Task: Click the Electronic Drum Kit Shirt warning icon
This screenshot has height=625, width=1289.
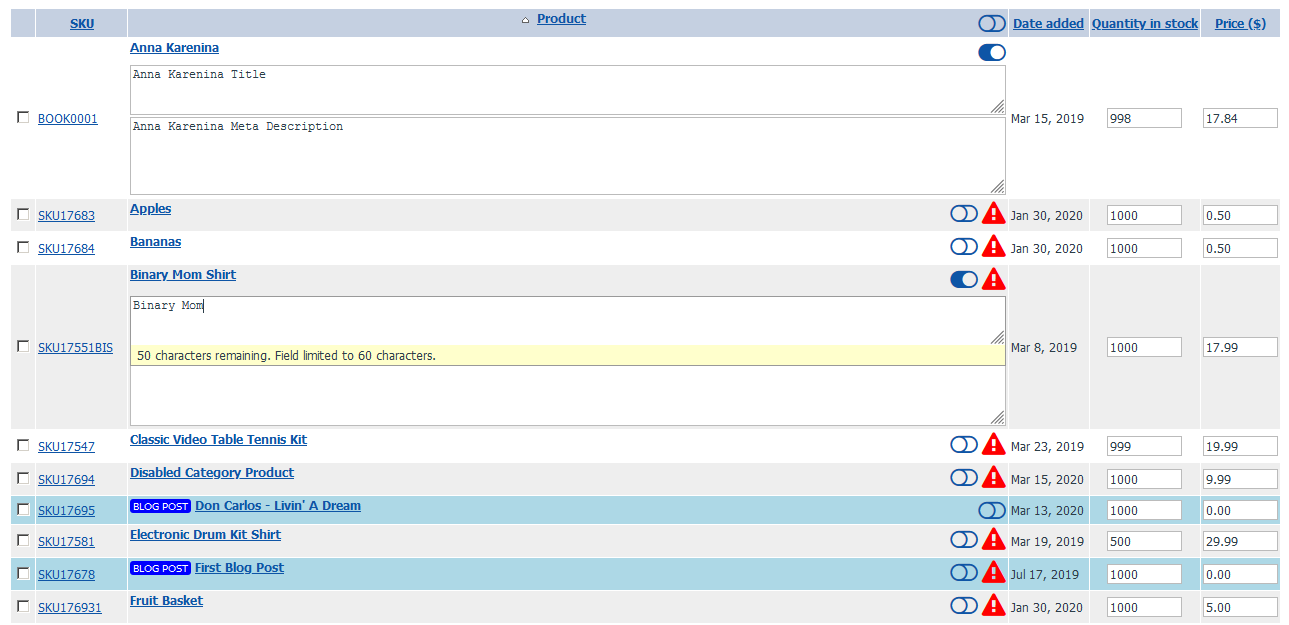Action: pos(993,539)
